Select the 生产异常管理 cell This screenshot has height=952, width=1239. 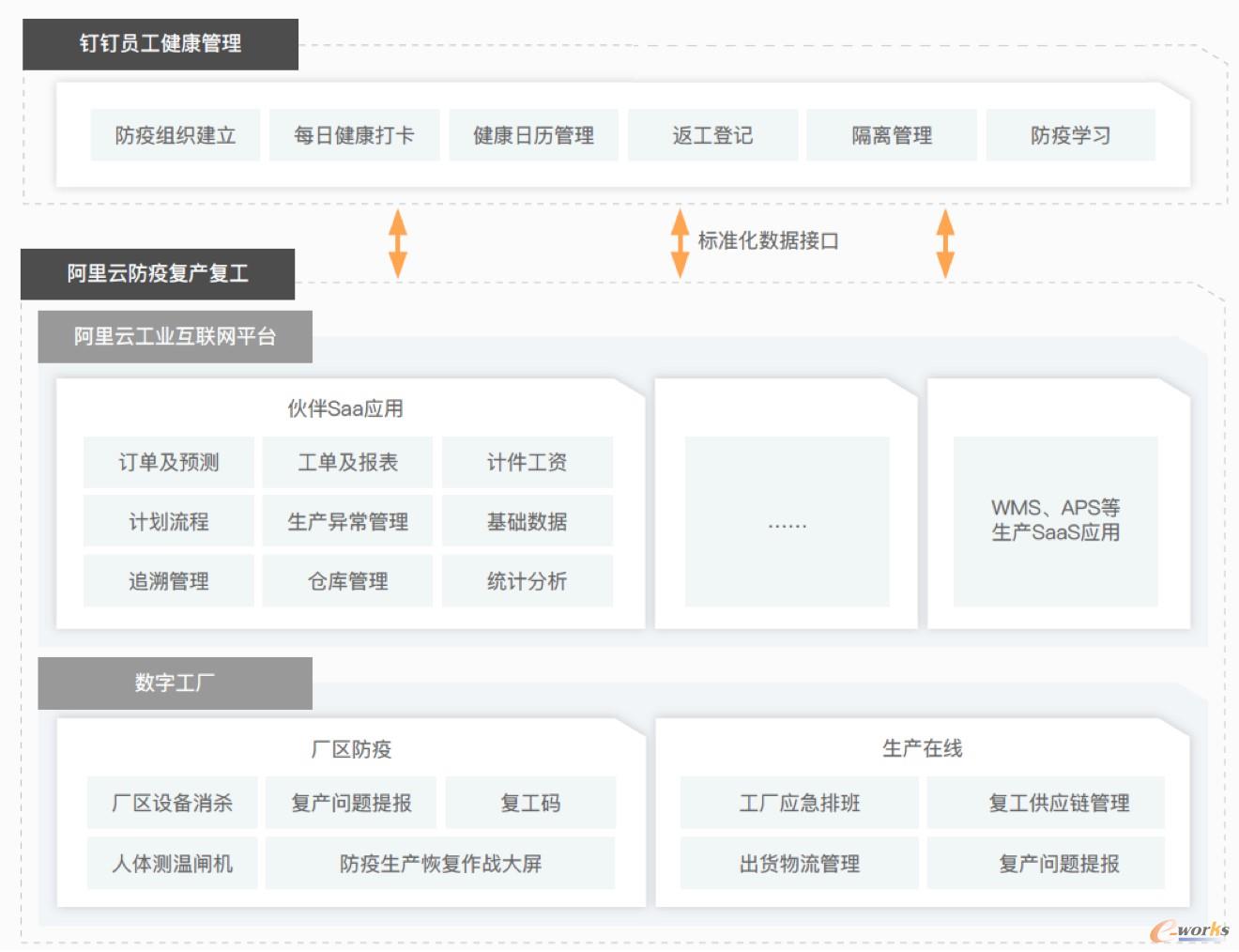click(x=347, y=521)
